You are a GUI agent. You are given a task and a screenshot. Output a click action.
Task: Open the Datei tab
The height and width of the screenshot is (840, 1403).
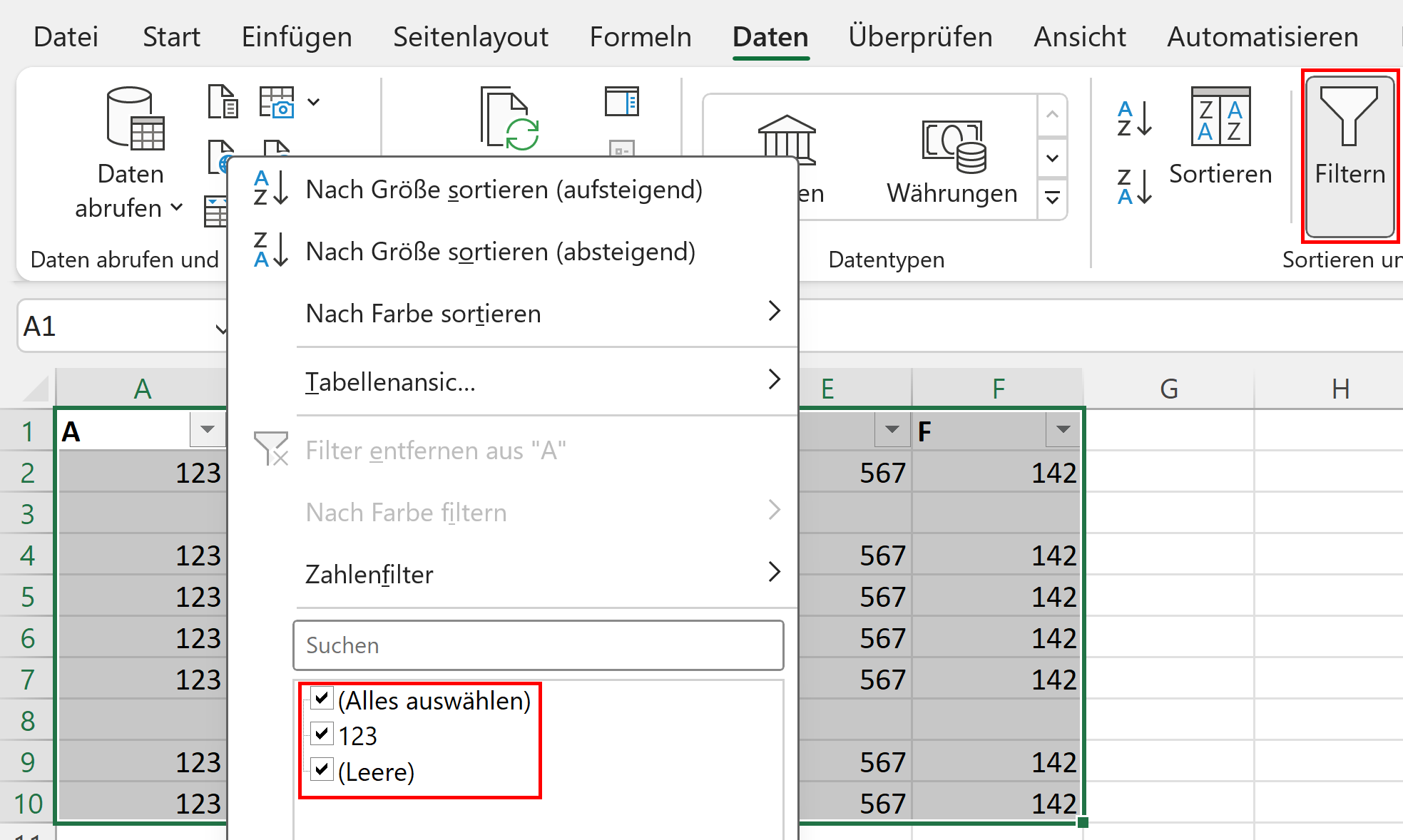[x=66, y=37]
